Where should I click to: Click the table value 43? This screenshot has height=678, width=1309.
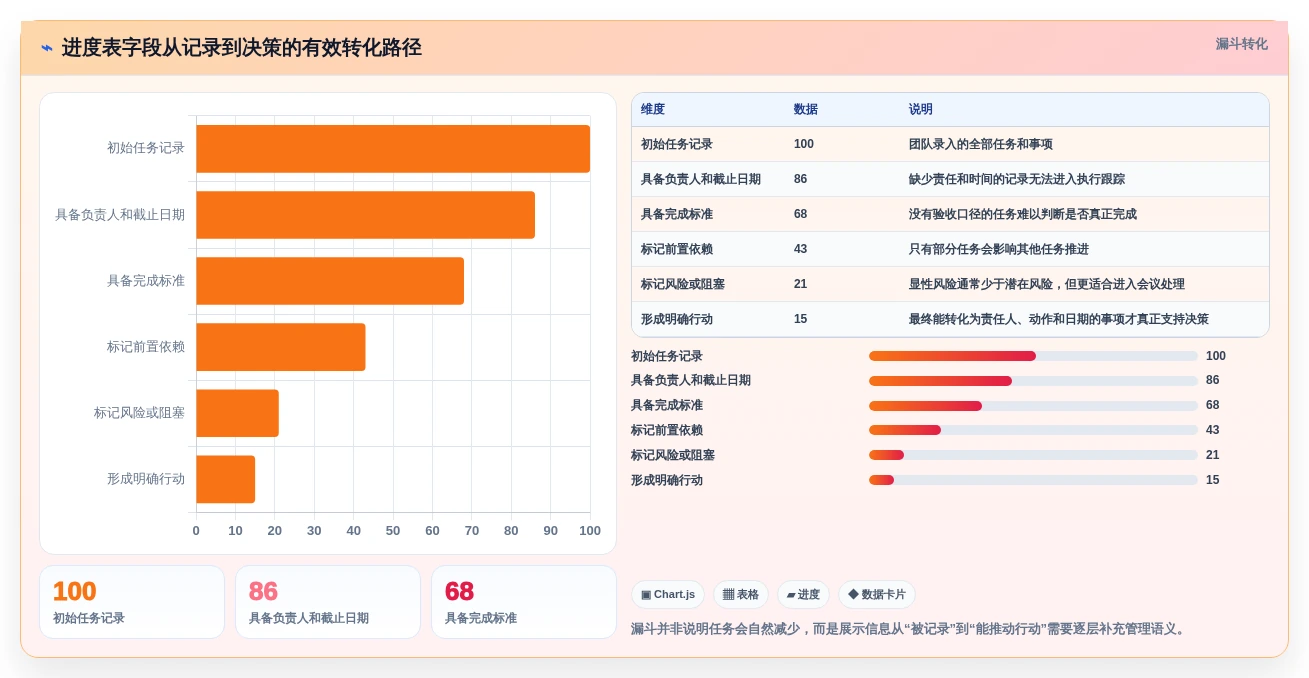(x=801, y=249)
